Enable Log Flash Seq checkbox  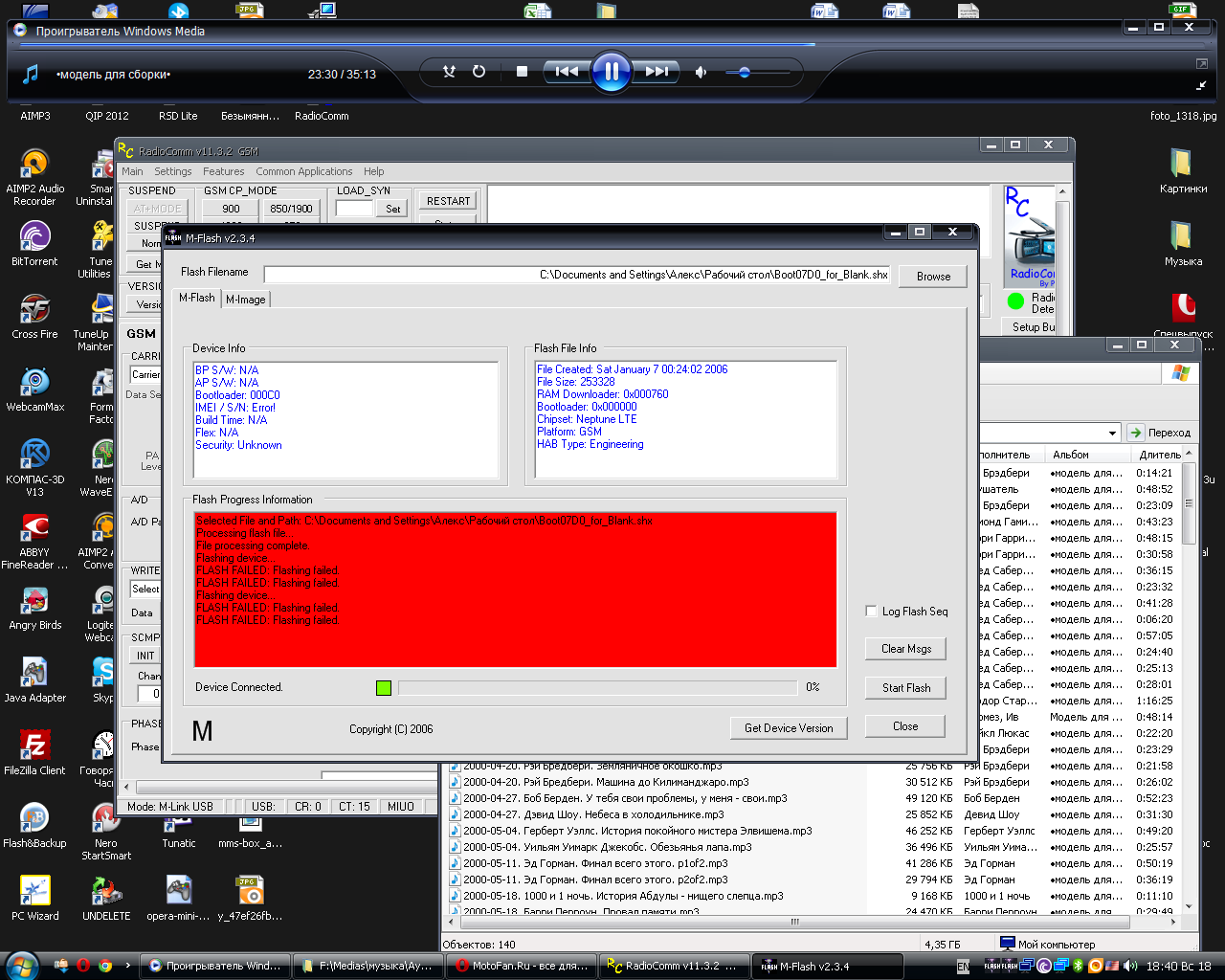pos(871,611)
